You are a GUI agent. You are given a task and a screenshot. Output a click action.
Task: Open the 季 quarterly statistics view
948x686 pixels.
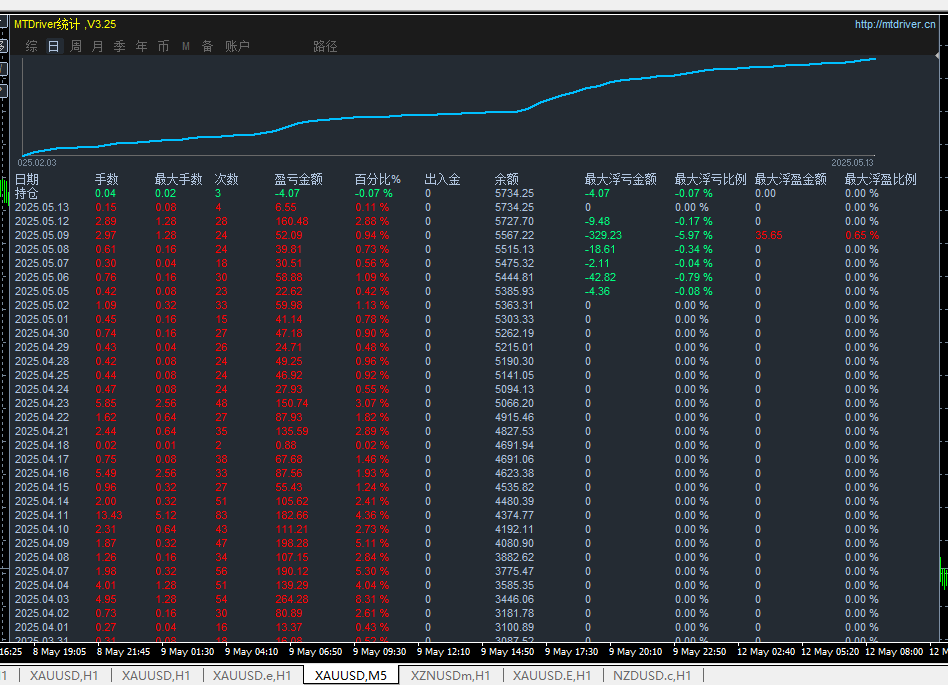click(120, 46)
